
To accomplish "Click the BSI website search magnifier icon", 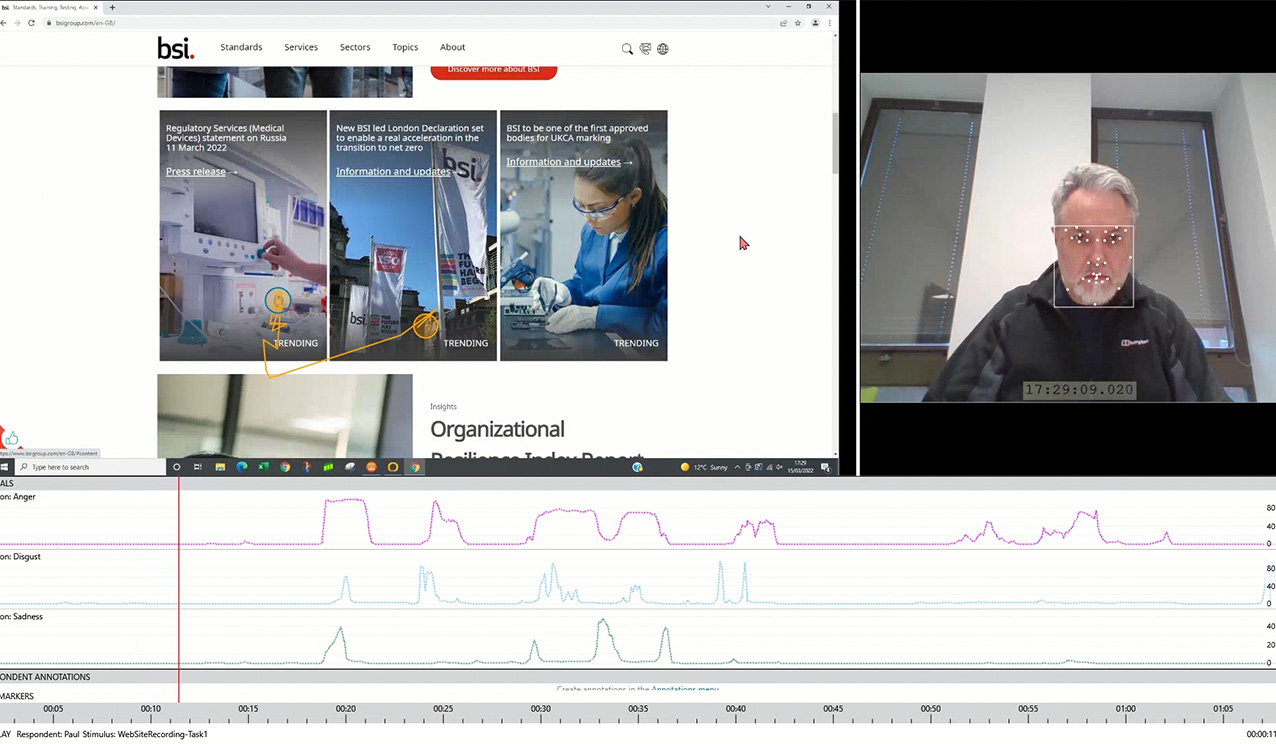I will [627, 48].
